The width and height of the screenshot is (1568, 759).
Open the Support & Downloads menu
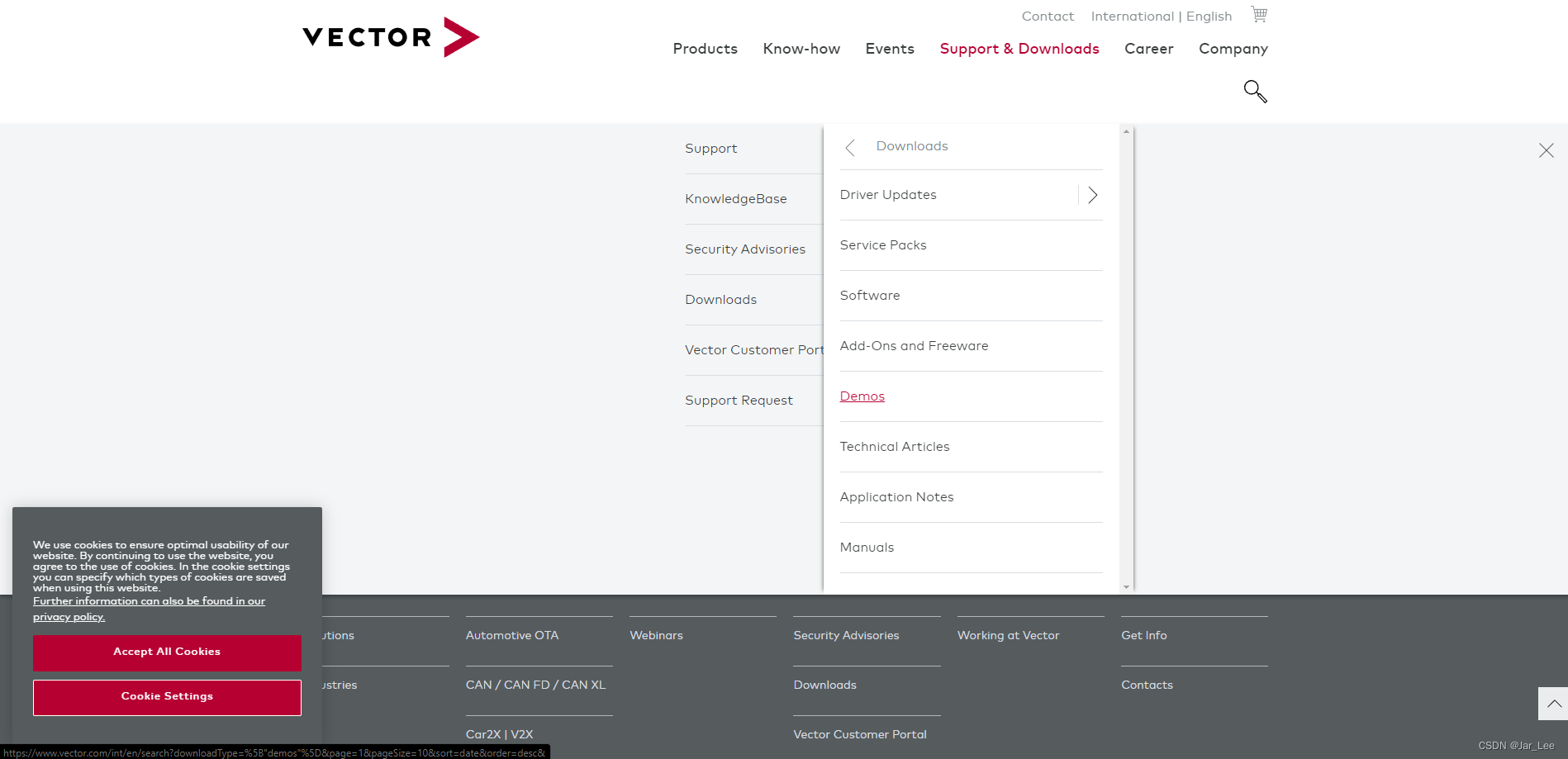click(x=1019, y=49)
